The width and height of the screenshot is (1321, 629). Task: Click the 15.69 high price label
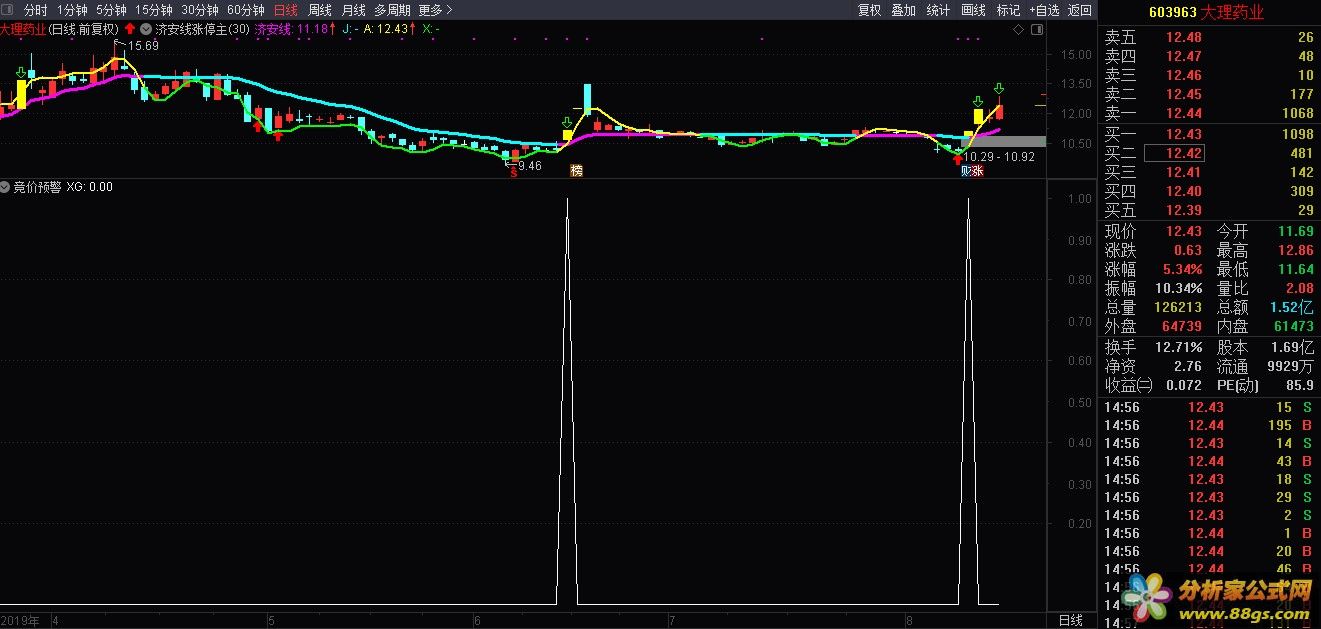click(x=143, y=46)
